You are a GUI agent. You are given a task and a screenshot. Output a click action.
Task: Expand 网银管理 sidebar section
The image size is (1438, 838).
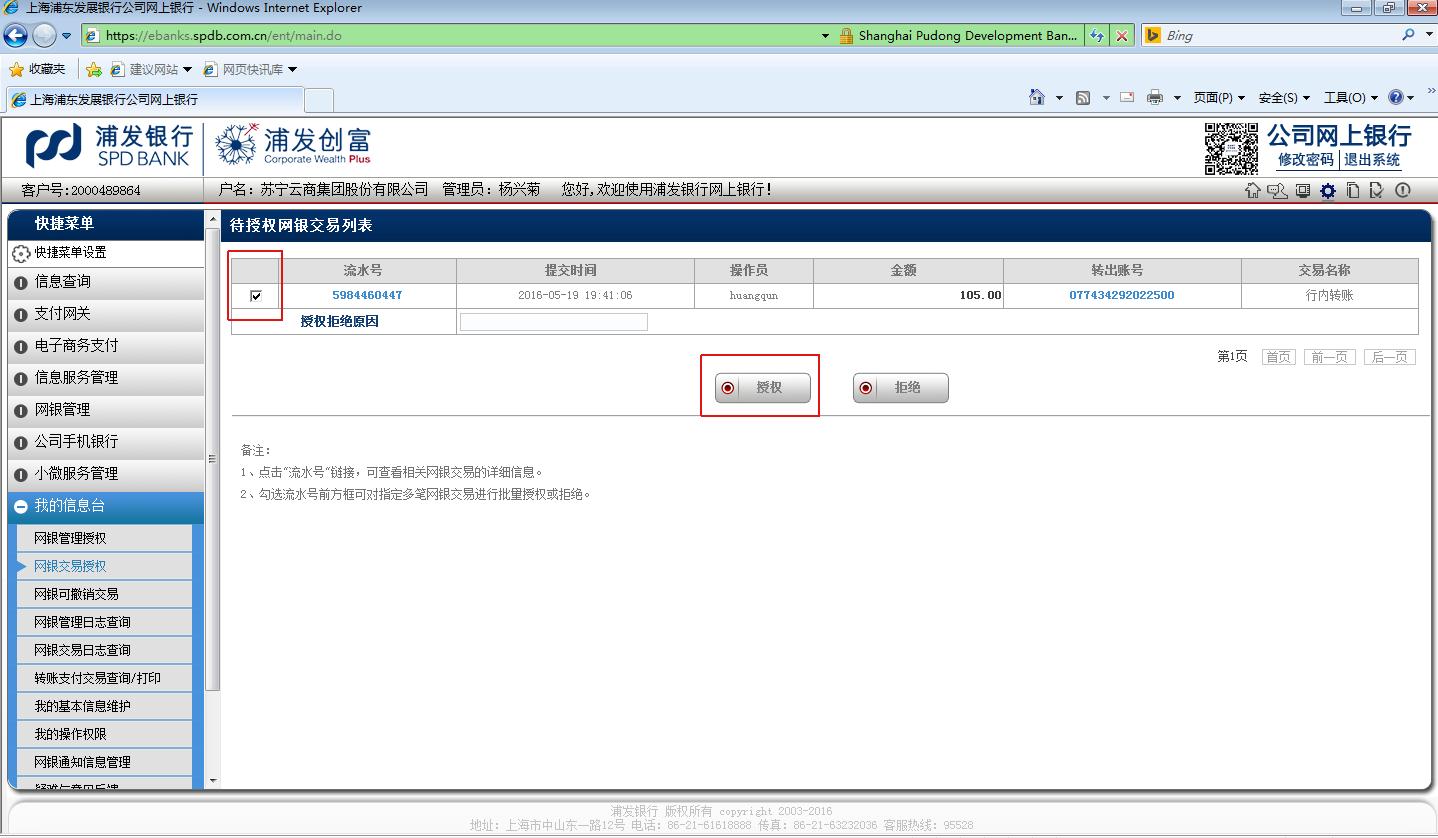tap(105, 410)
